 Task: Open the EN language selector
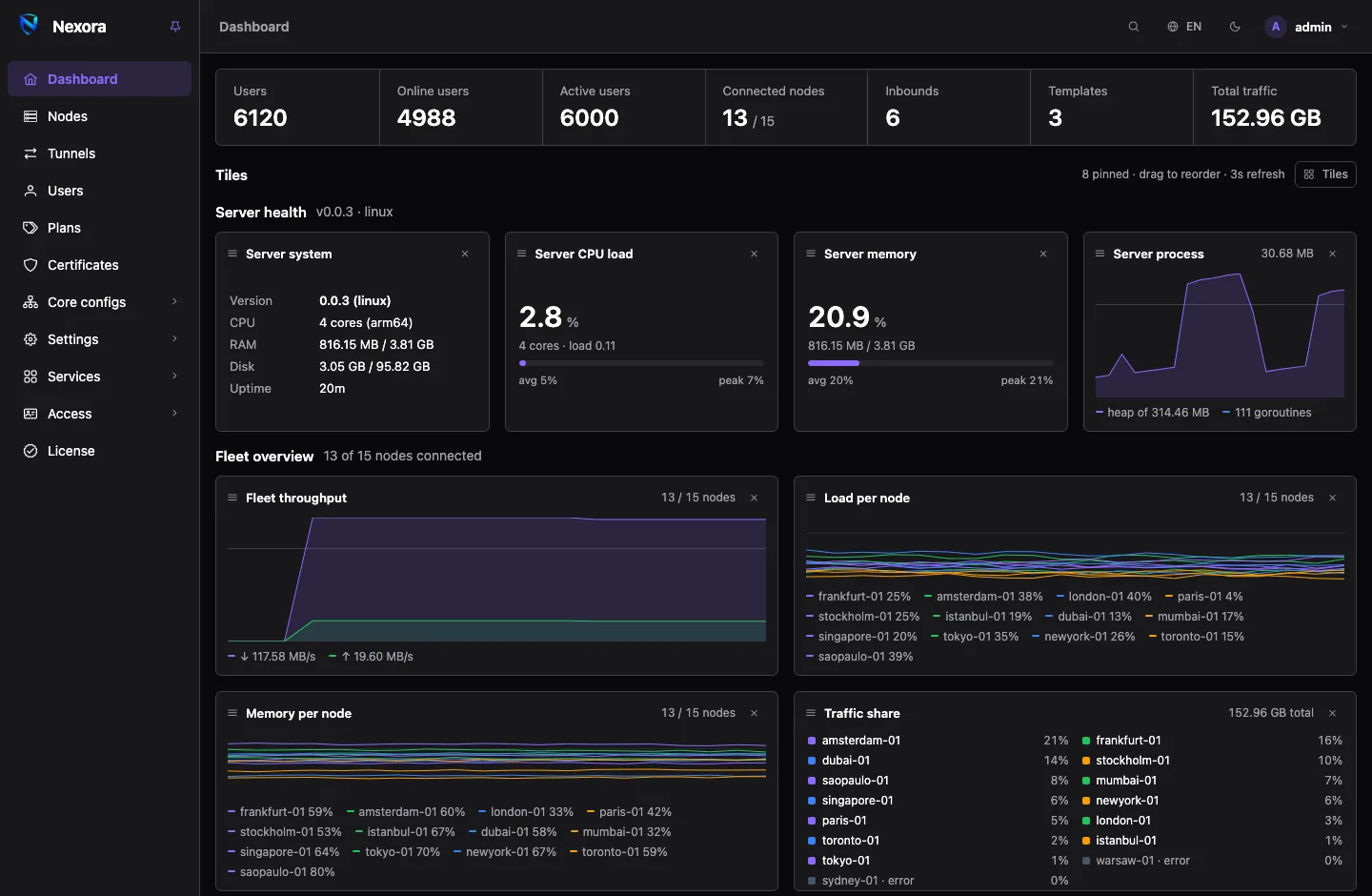pyautogui.click(x=1184, y=27)
